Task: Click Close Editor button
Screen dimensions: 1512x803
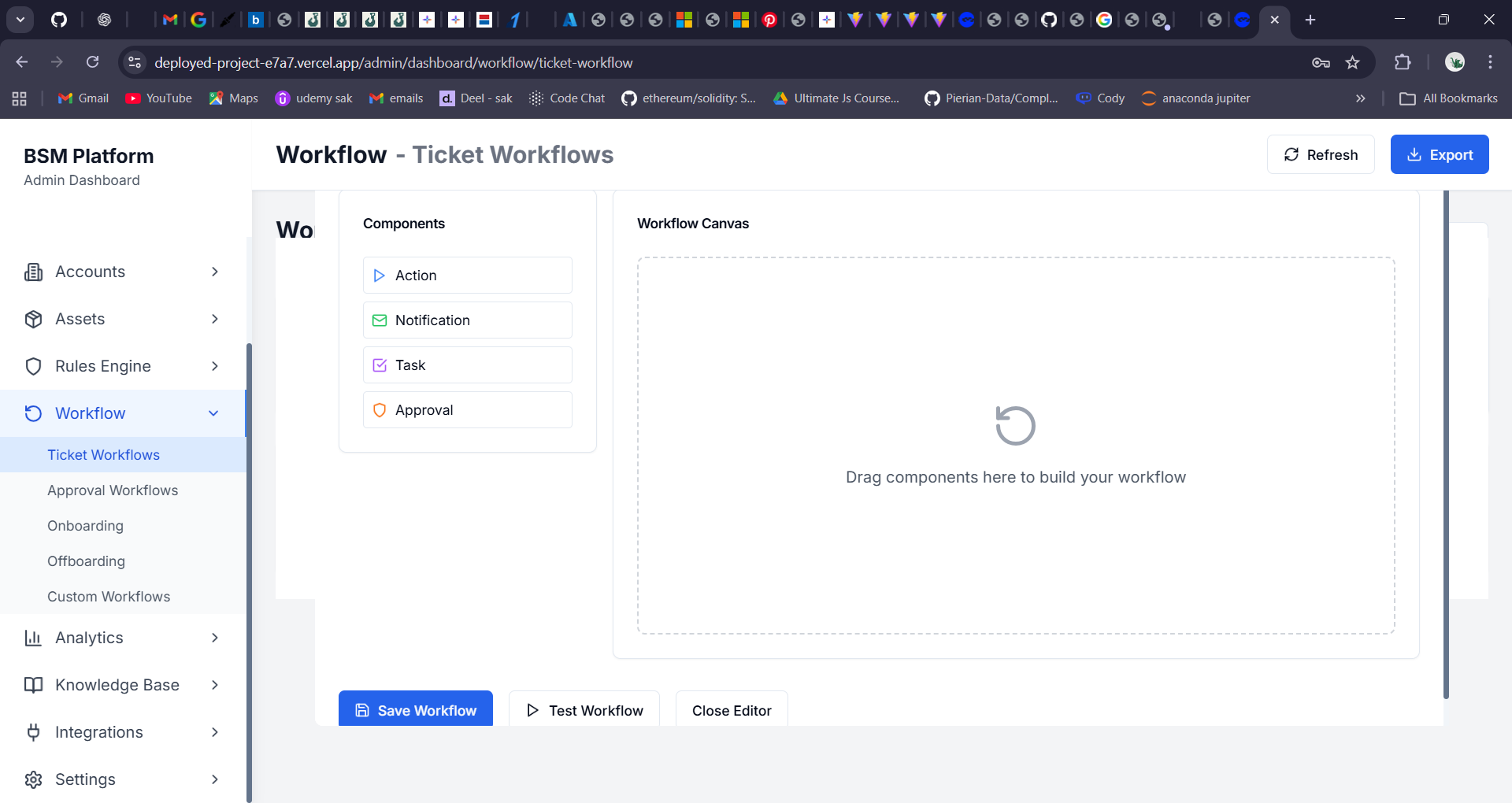Action: click(x=732, y=709)
